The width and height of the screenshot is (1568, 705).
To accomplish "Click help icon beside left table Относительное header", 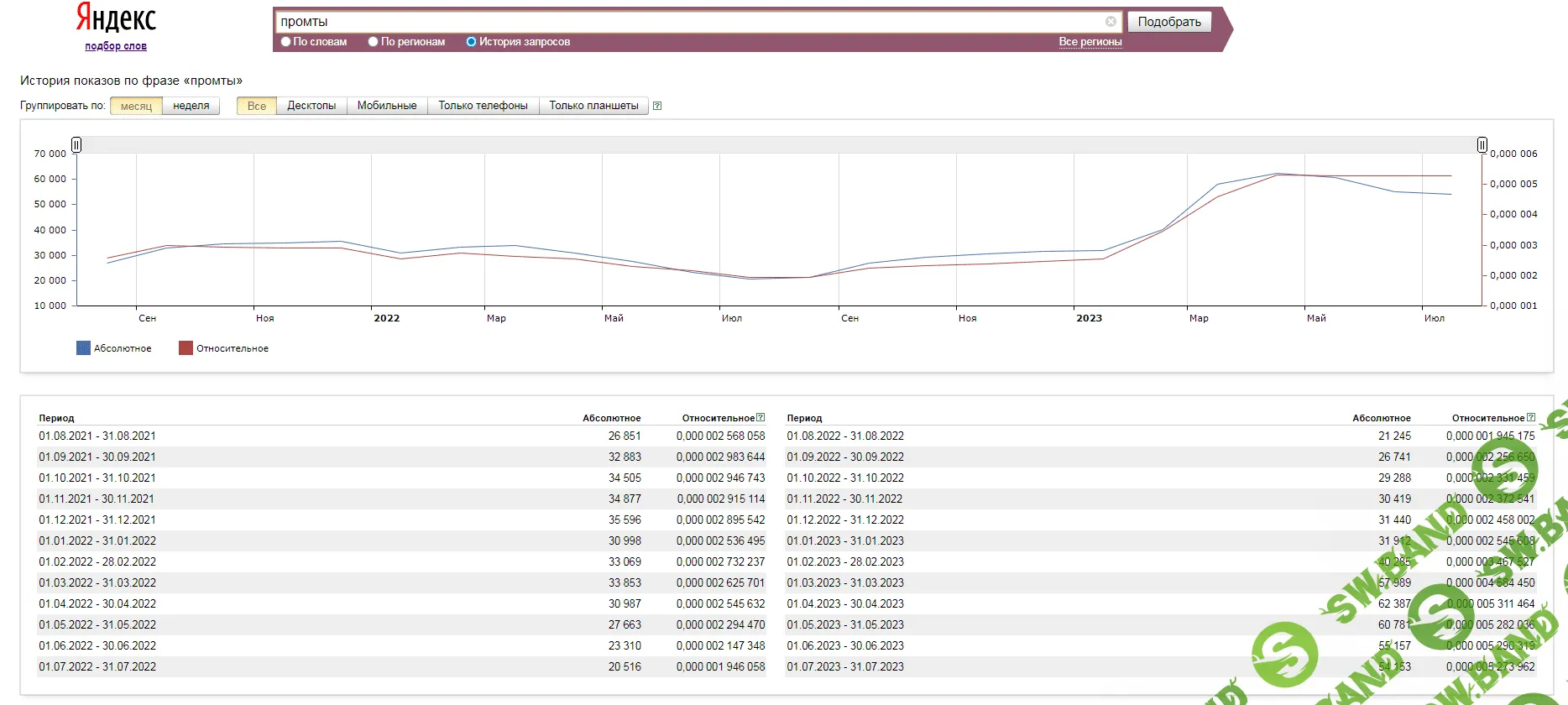I will [x=760, y=417].
